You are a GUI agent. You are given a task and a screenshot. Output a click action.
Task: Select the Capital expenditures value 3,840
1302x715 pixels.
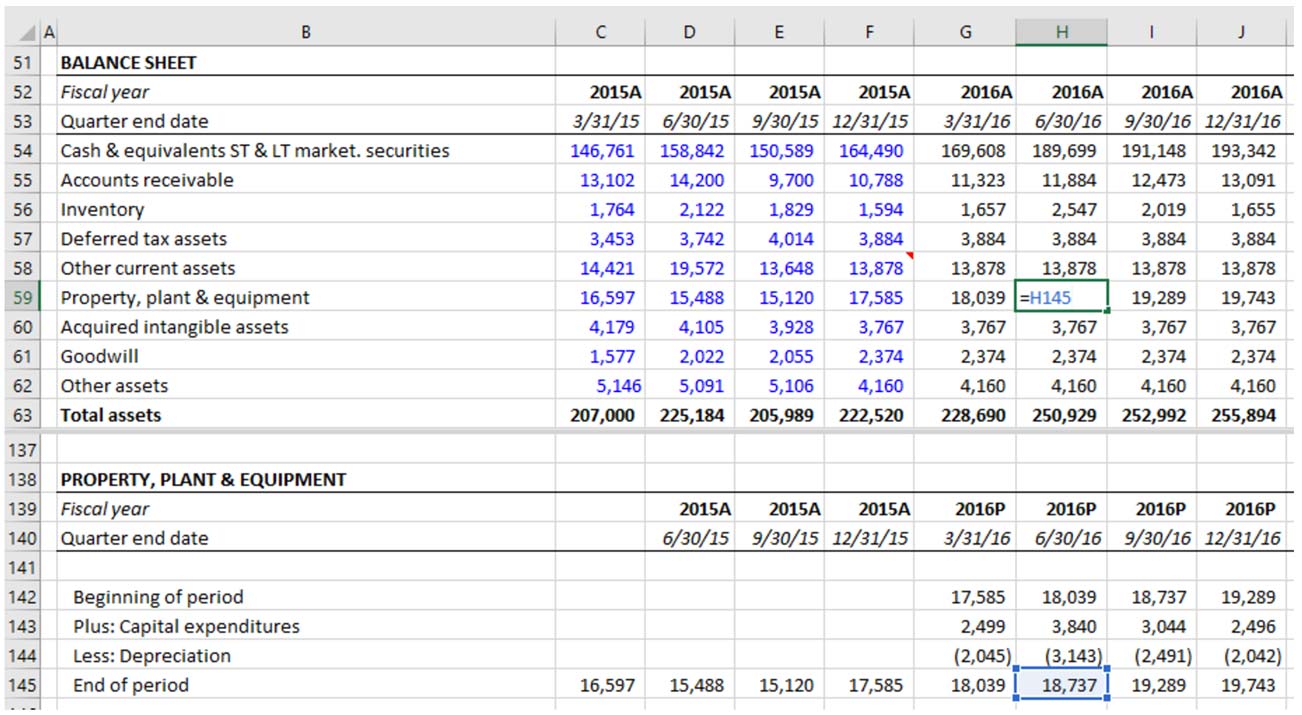pyautogui.click(x=1062, y=626)
